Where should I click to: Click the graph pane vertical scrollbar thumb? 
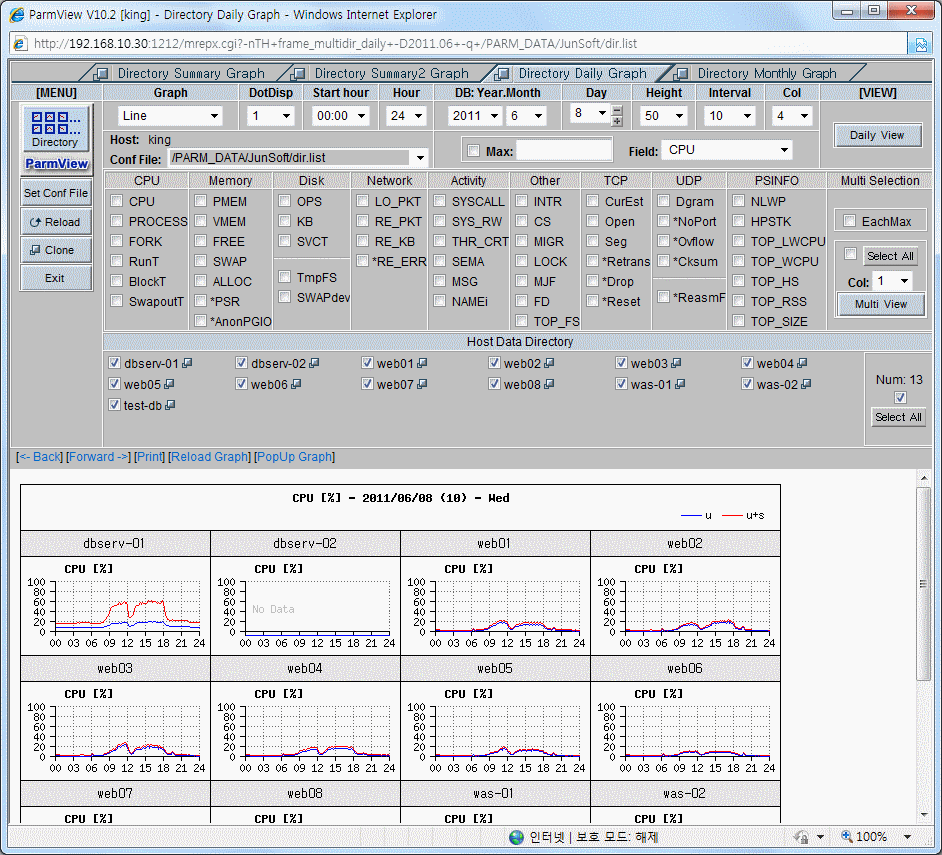[x=923, y=583]
